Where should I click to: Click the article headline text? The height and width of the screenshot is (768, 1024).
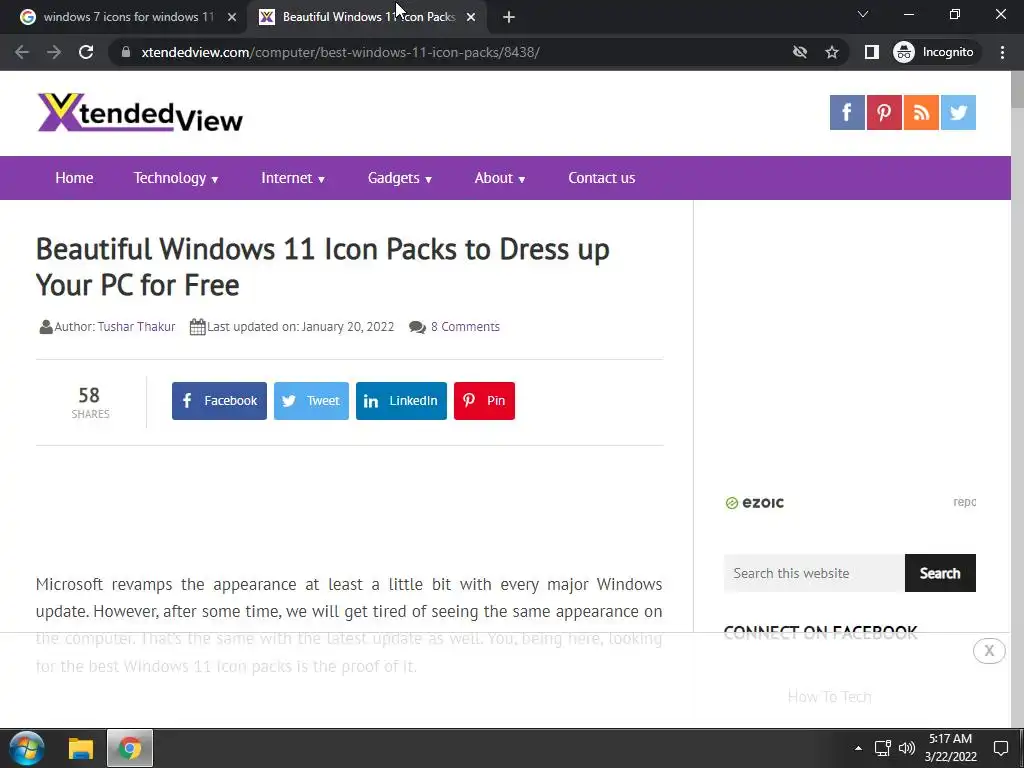[323, 266]
